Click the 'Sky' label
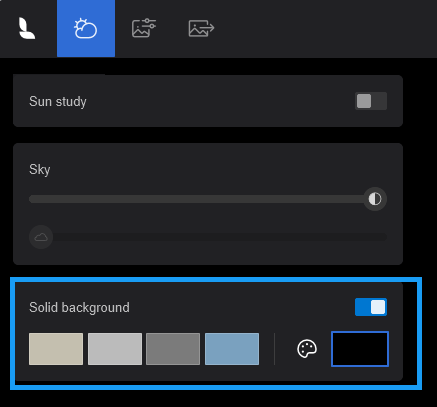Viewport: 437px width, 407px height. point(40,170)
